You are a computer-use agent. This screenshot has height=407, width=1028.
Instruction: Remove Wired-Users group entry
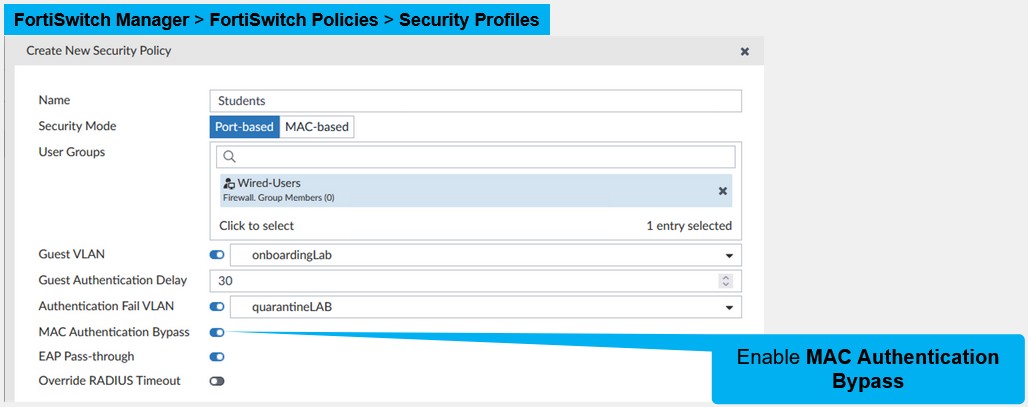(x=722, y=191)
